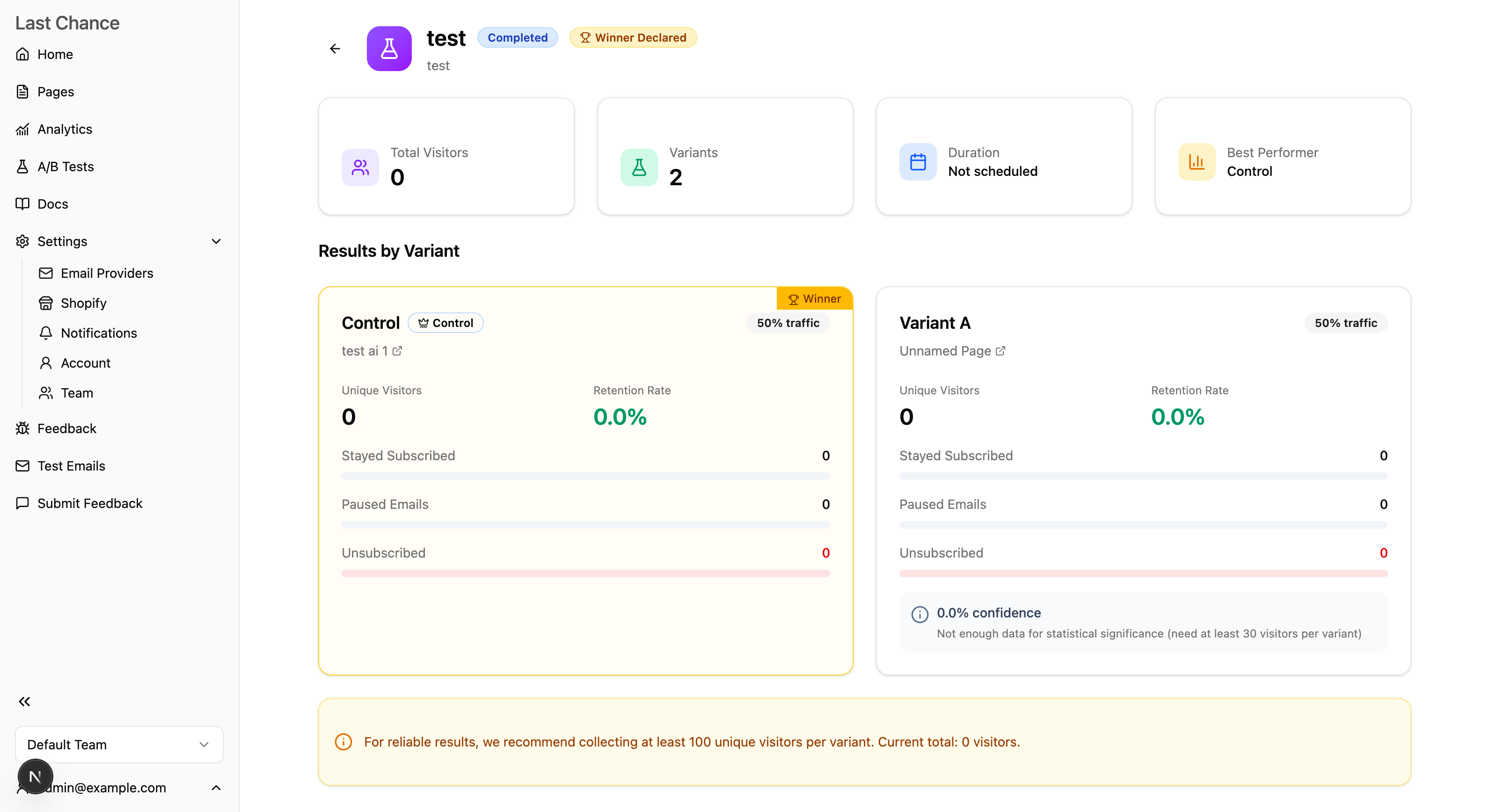Go to A/B Tests in sidebar
Viewport: 1490px width, 812px height.
click(x=66, y=167)
